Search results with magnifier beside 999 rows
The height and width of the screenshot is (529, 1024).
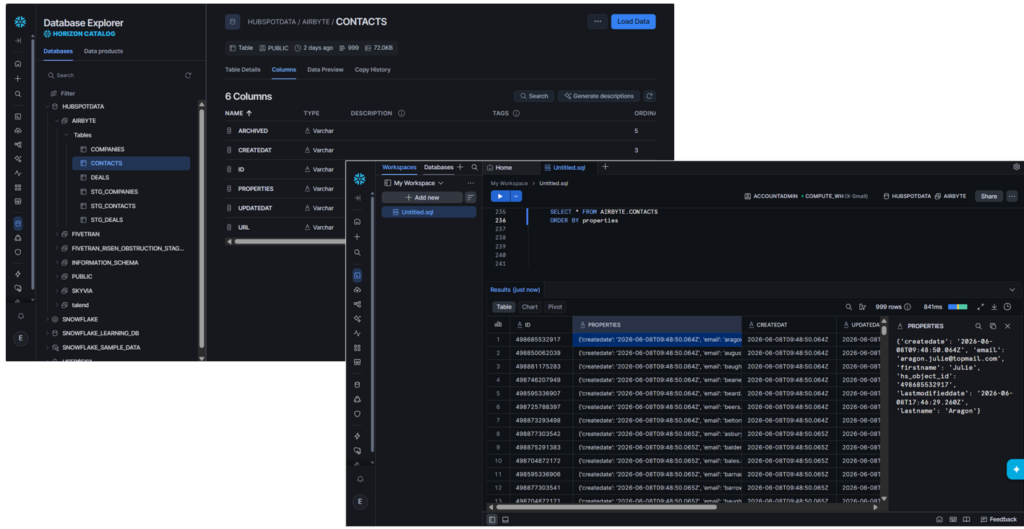(x=848, y=307)
